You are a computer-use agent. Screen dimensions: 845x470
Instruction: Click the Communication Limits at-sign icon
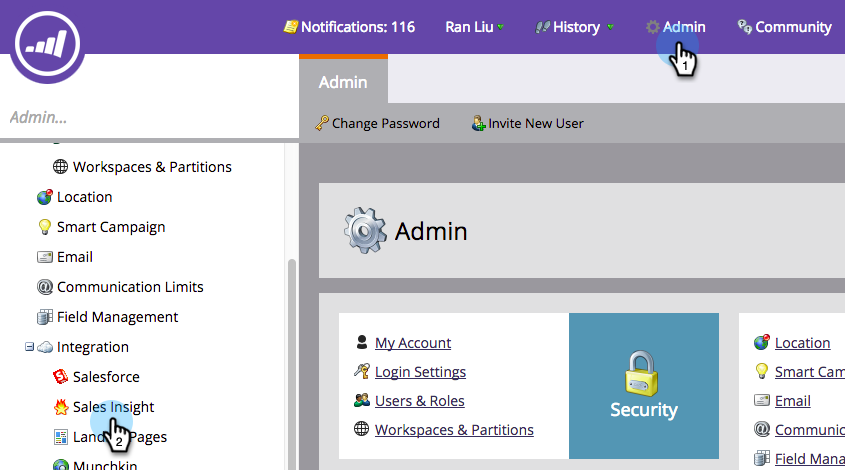[44, 287]
